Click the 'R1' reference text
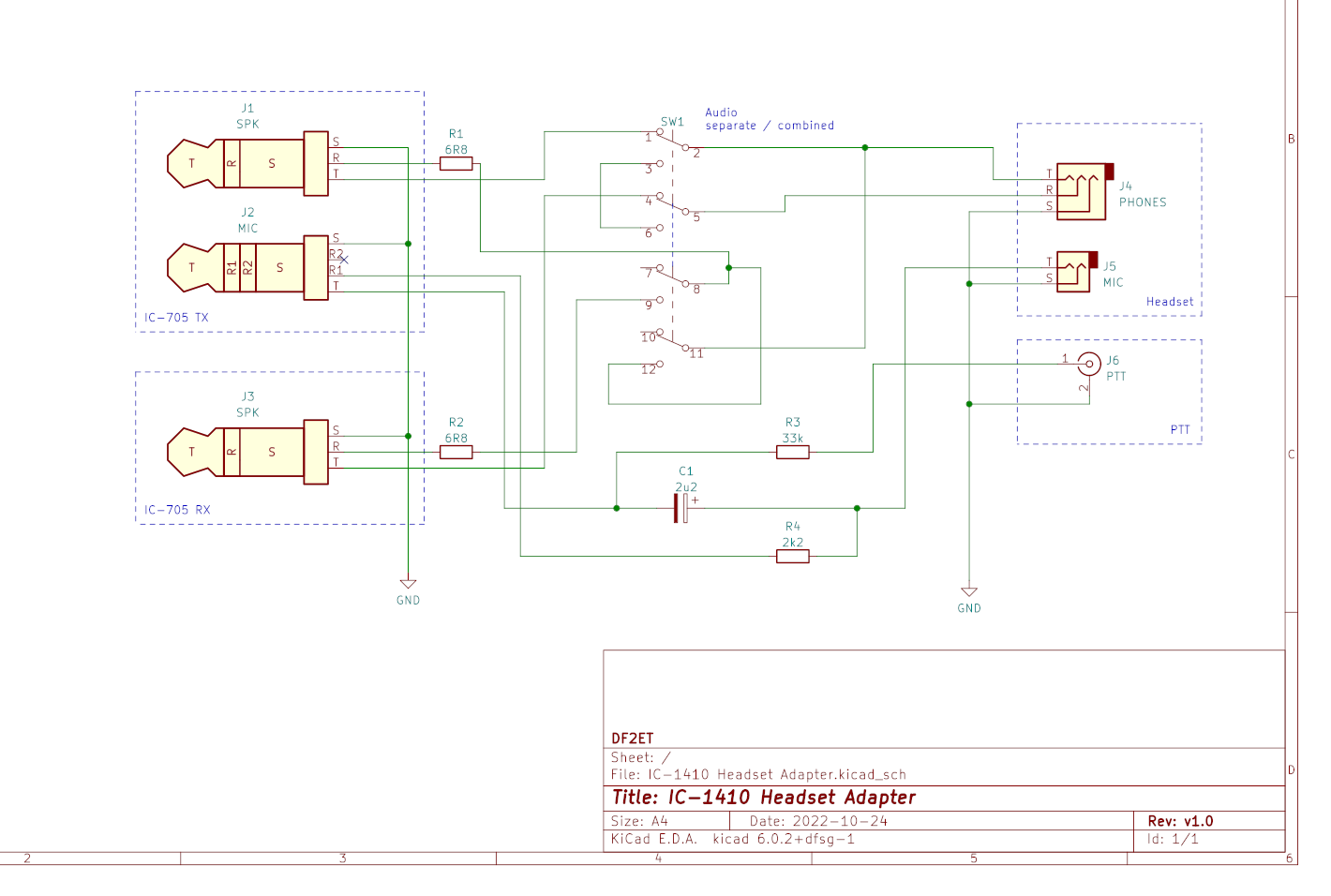Screen dimensions: 1331x896 point(456,134)
